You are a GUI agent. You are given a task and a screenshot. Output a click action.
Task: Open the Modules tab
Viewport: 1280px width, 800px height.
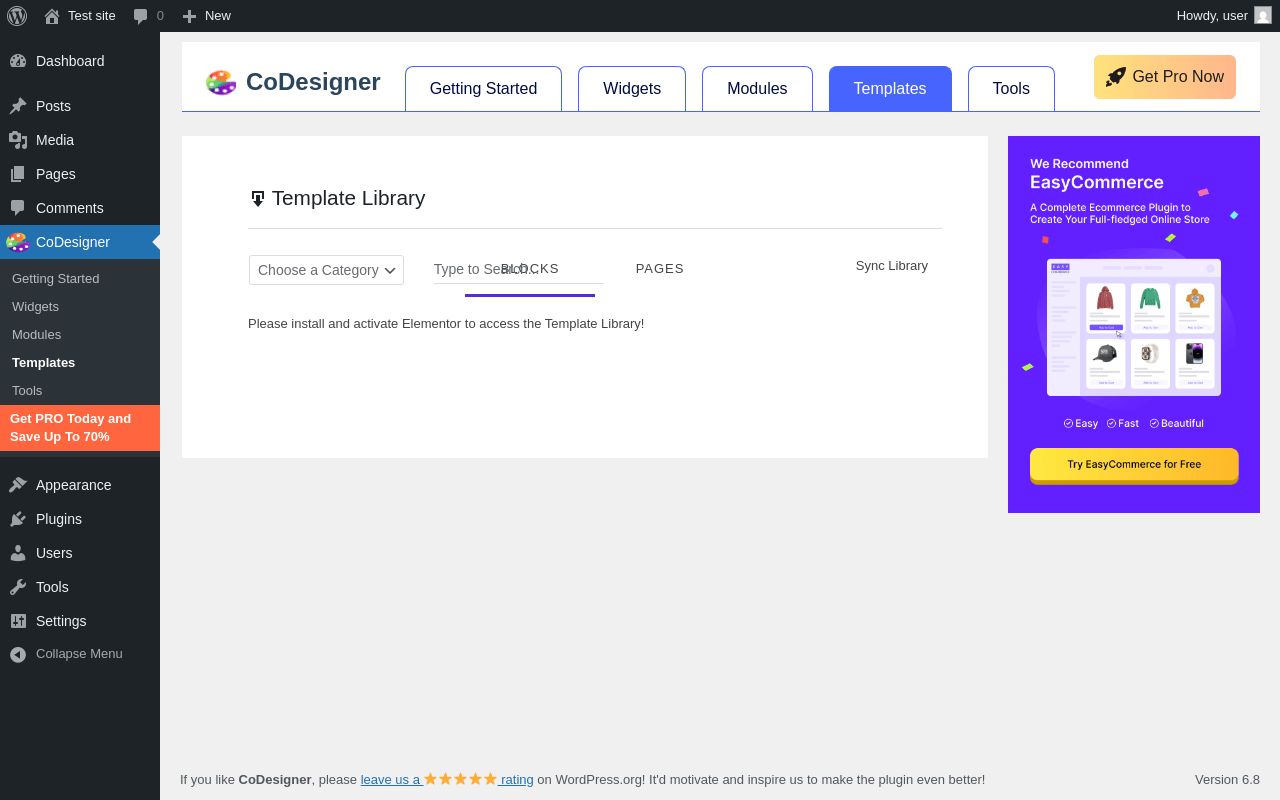[757, 89]
